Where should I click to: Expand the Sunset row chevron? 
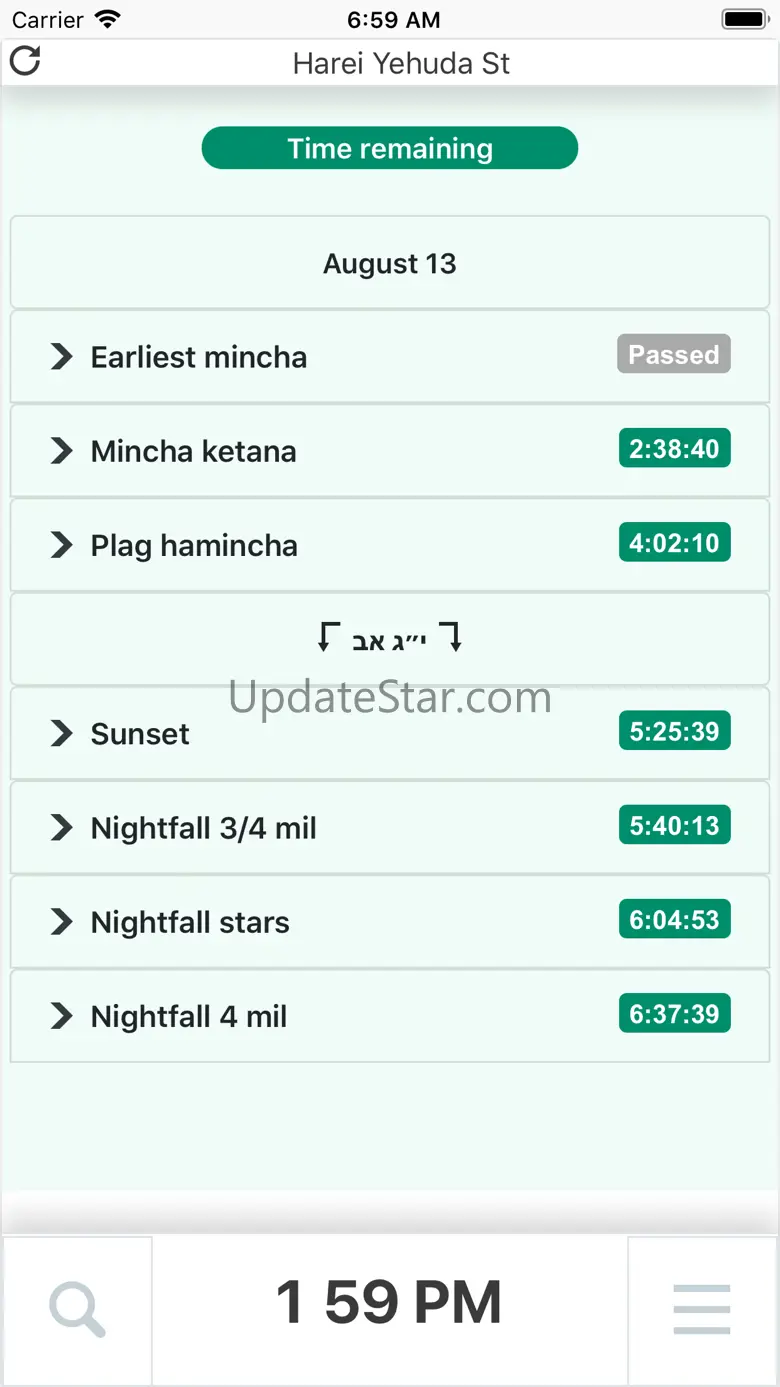point(62,733)
